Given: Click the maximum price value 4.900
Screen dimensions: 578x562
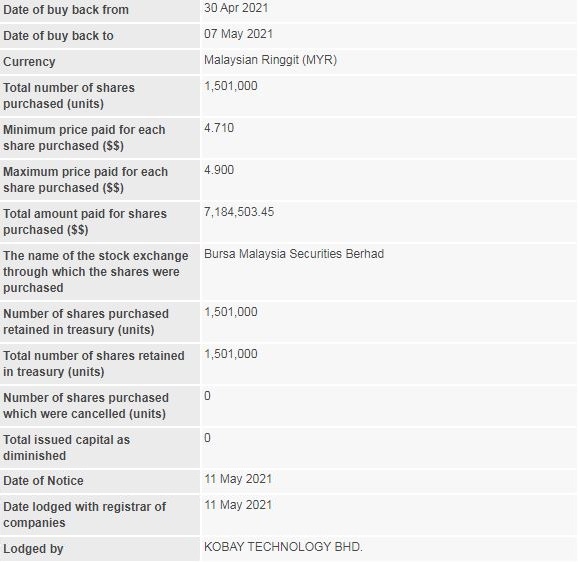Looking at the screenshot, I should pyautogui.click(x=219, y=170).
